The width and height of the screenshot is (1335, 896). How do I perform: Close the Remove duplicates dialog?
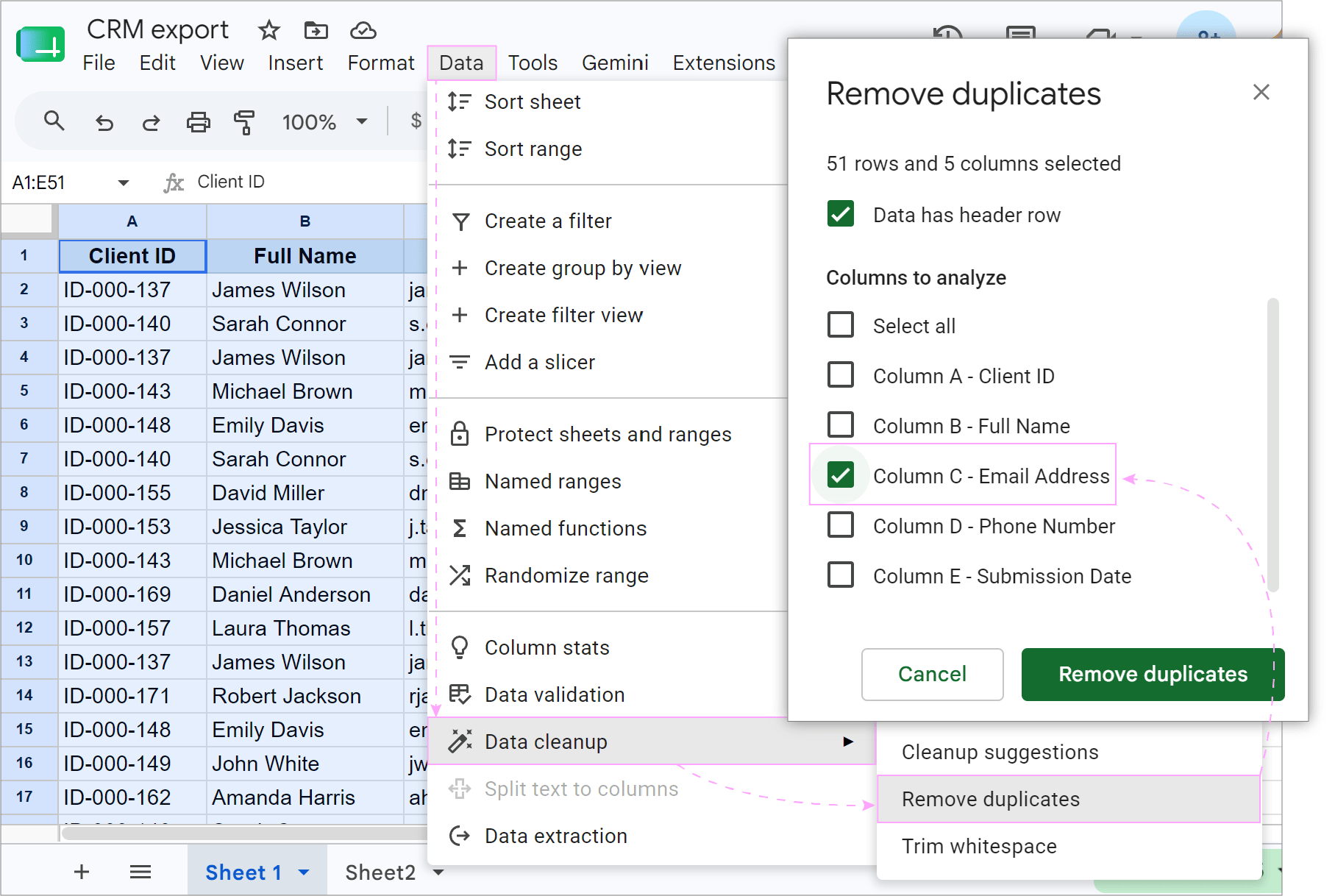[x=1261, y=92]
